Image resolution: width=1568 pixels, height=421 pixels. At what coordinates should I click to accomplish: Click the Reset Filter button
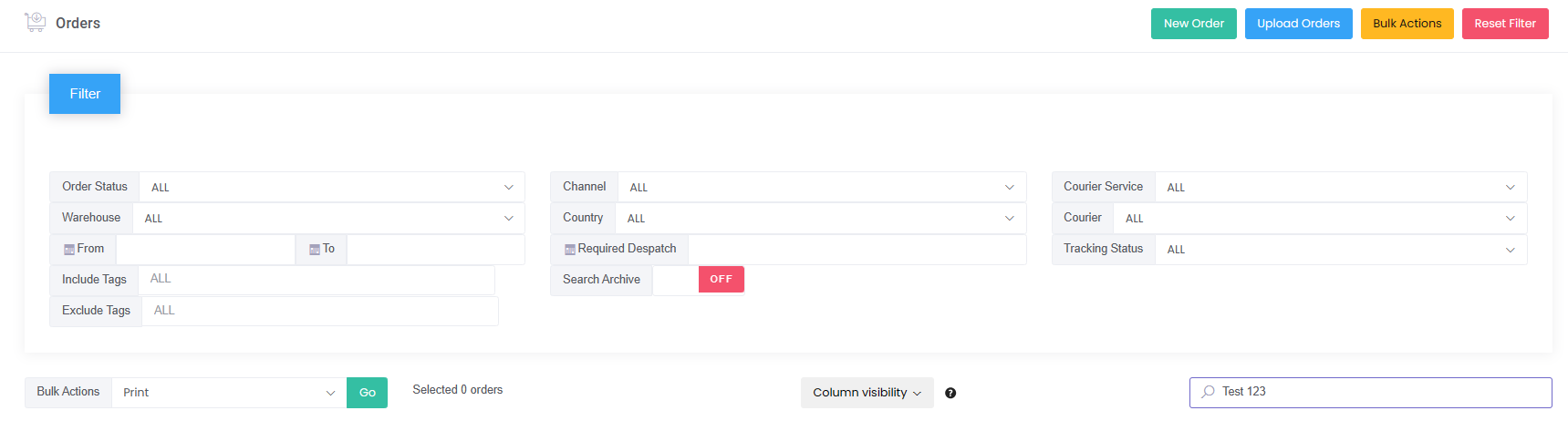pos(1505,24)
